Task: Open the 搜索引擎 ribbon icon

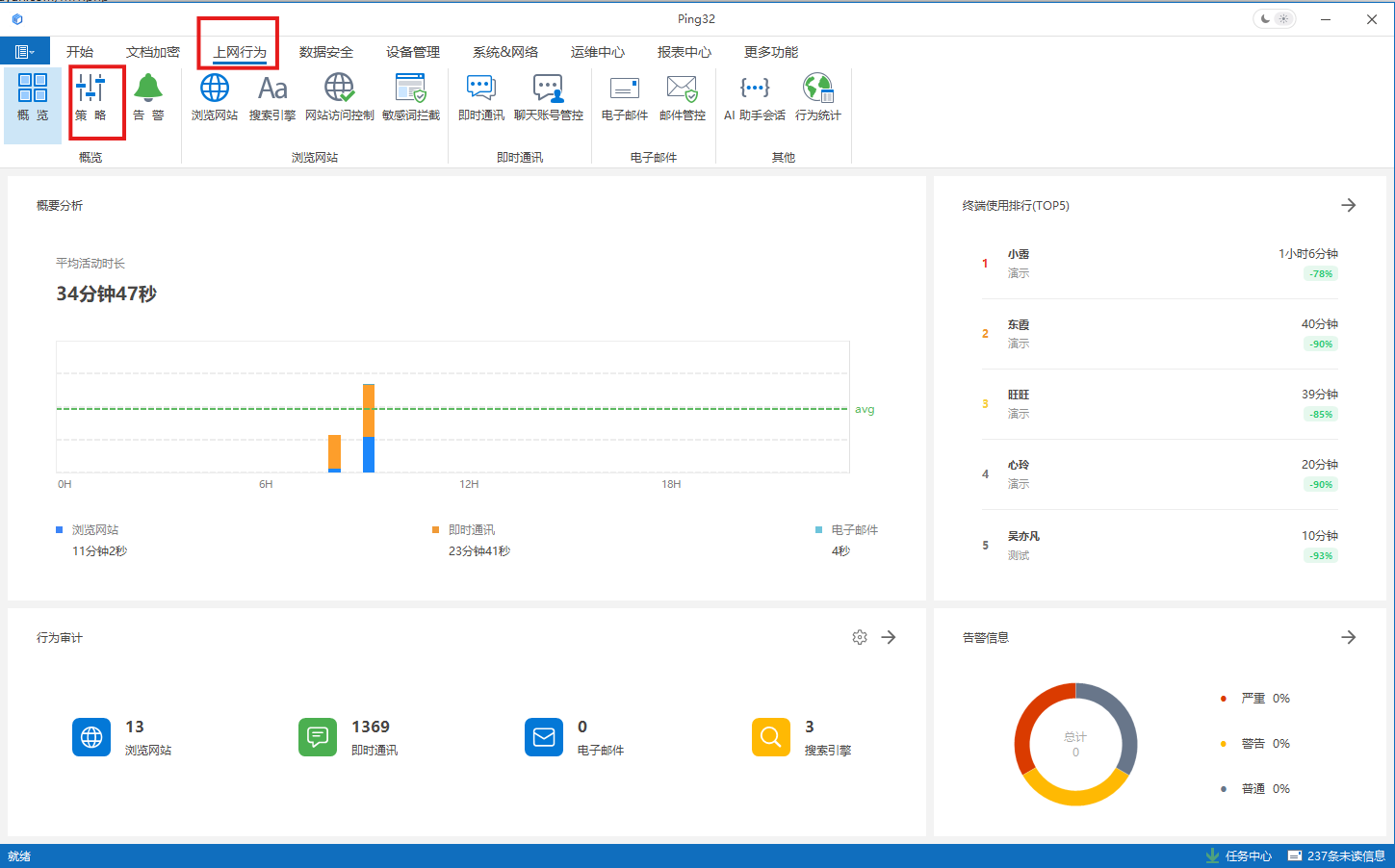Action: click(x=272, y=97)
